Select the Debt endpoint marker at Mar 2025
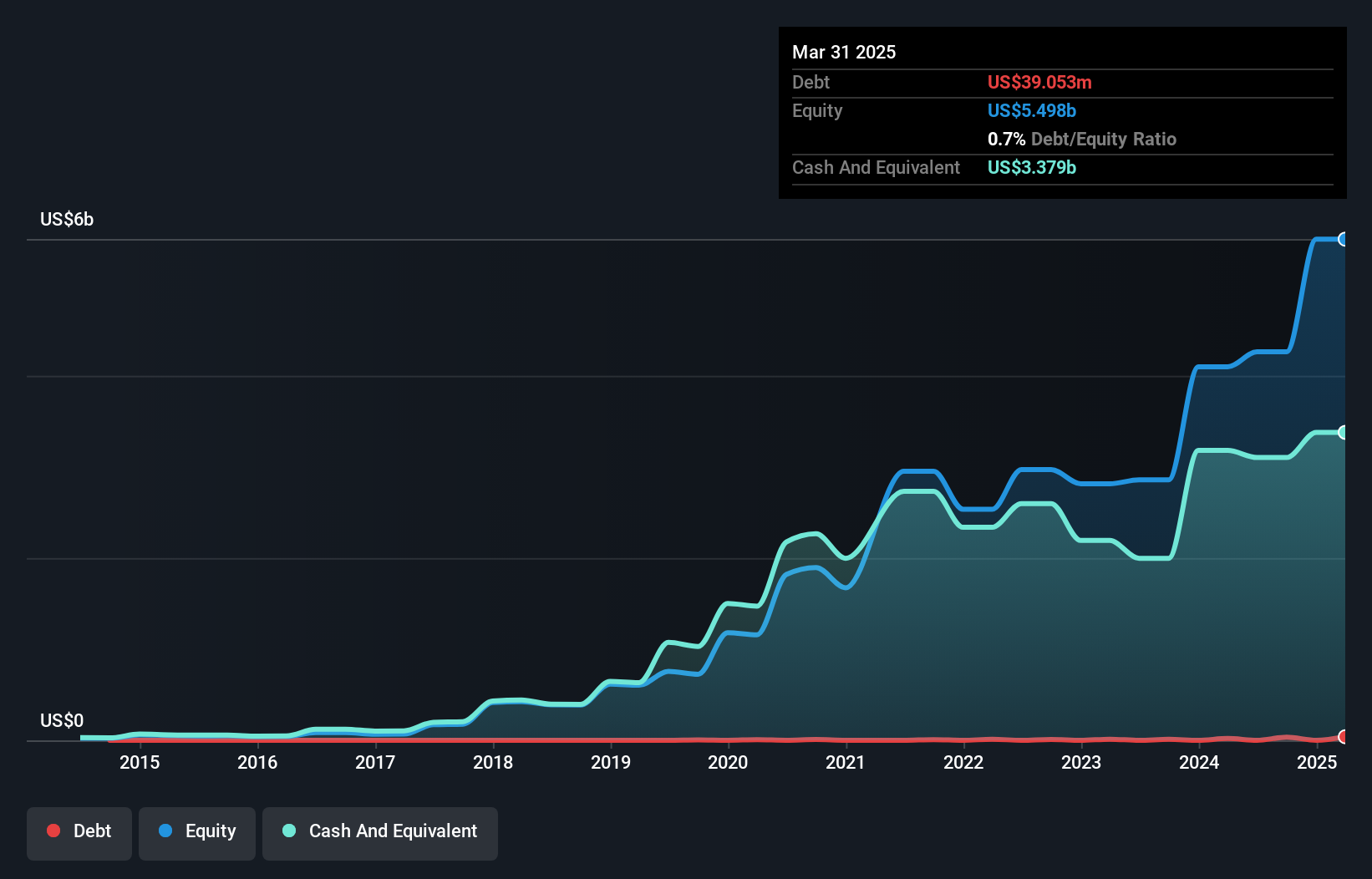This screenshot has width=1372, height=879. (1344, 736)
